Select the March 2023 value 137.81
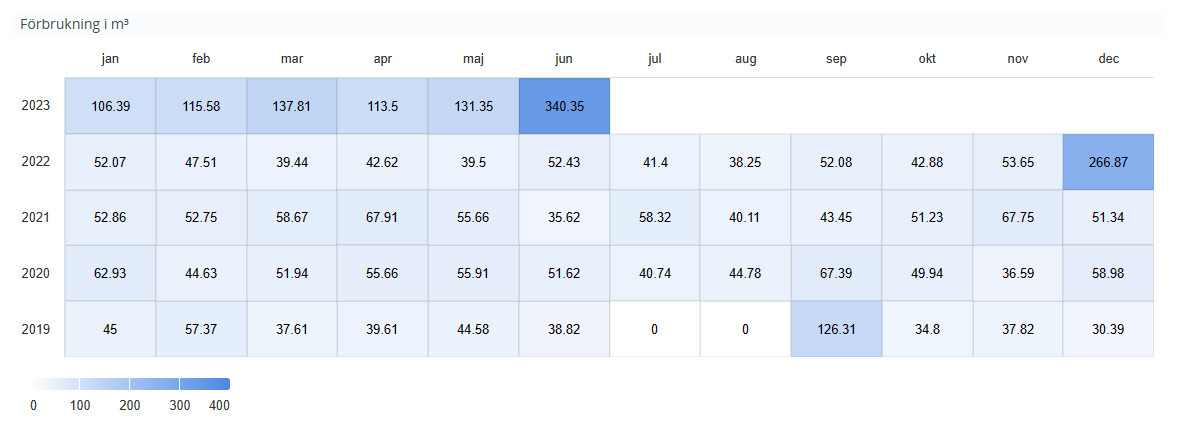1181x429 pixels. coord(292,106)
